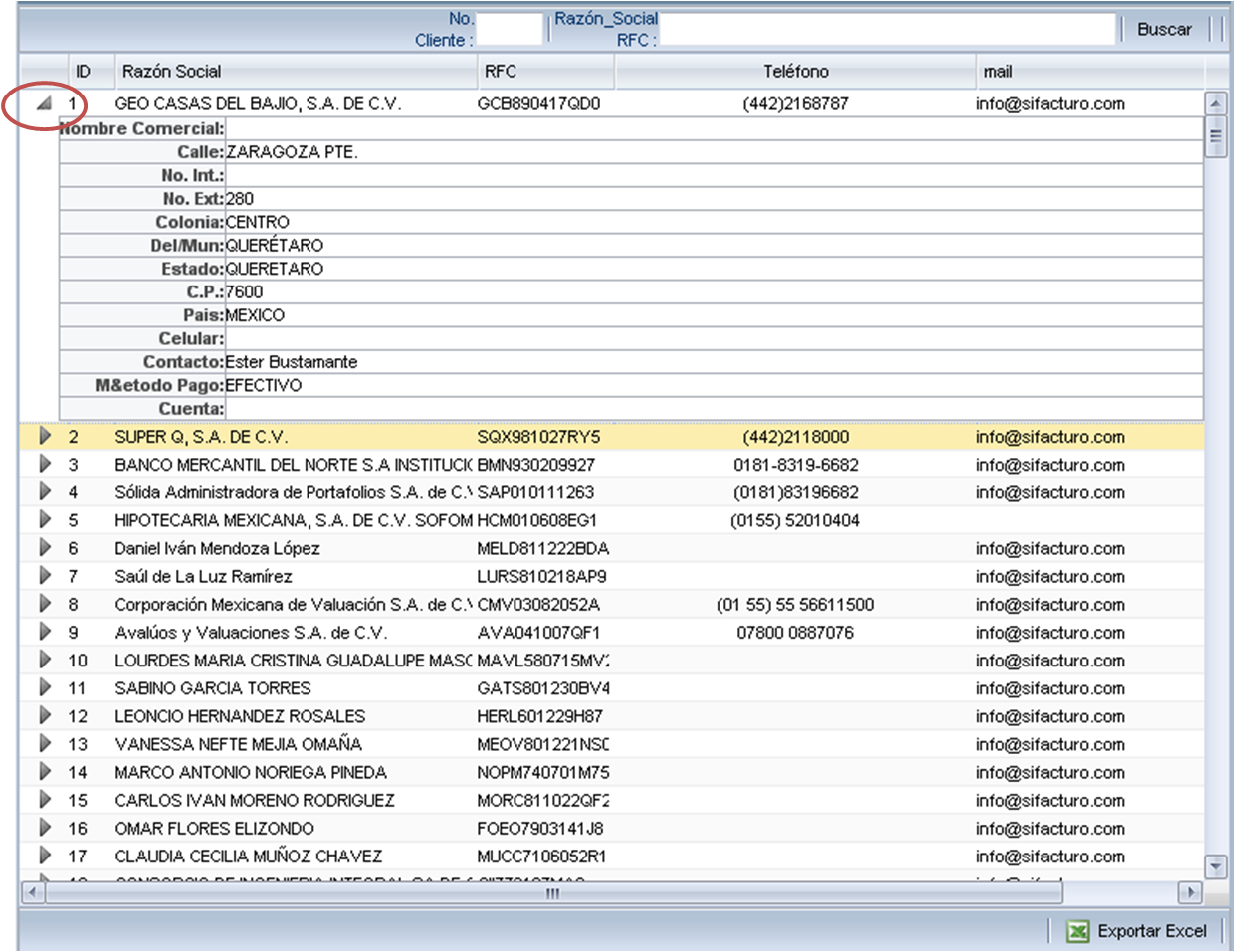Click the RFC value LURS810218AP9
The image size is (1235, 952).
[x=541, y=576]
